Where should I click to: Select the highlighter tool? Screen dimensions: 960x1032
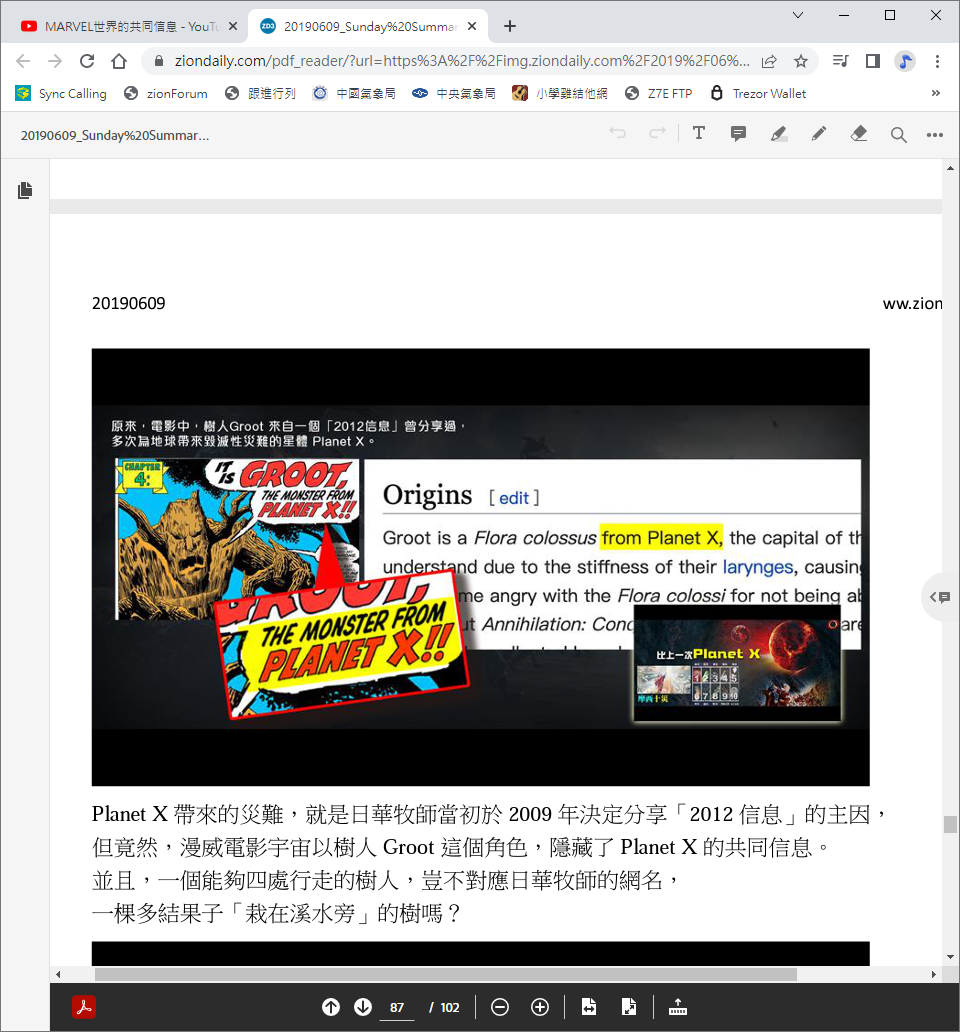pos(778,134)
